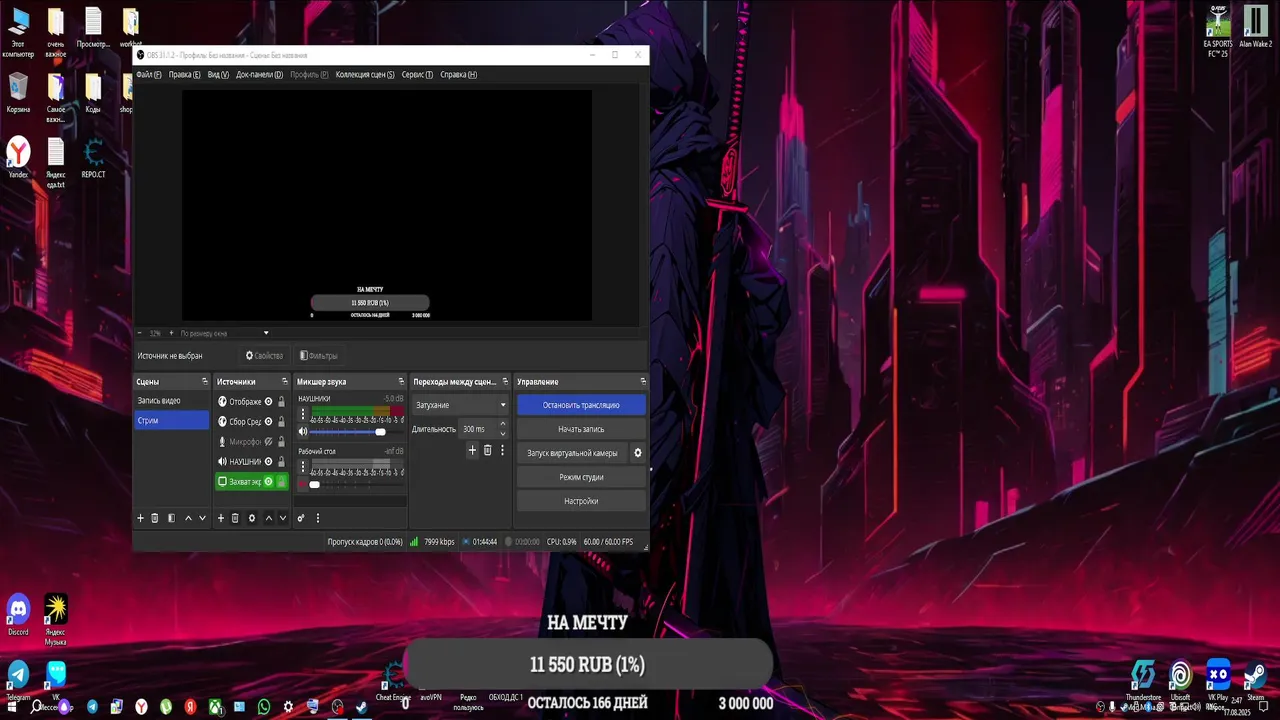Toggle visibility of Сбор Сред source

point(268,422)
